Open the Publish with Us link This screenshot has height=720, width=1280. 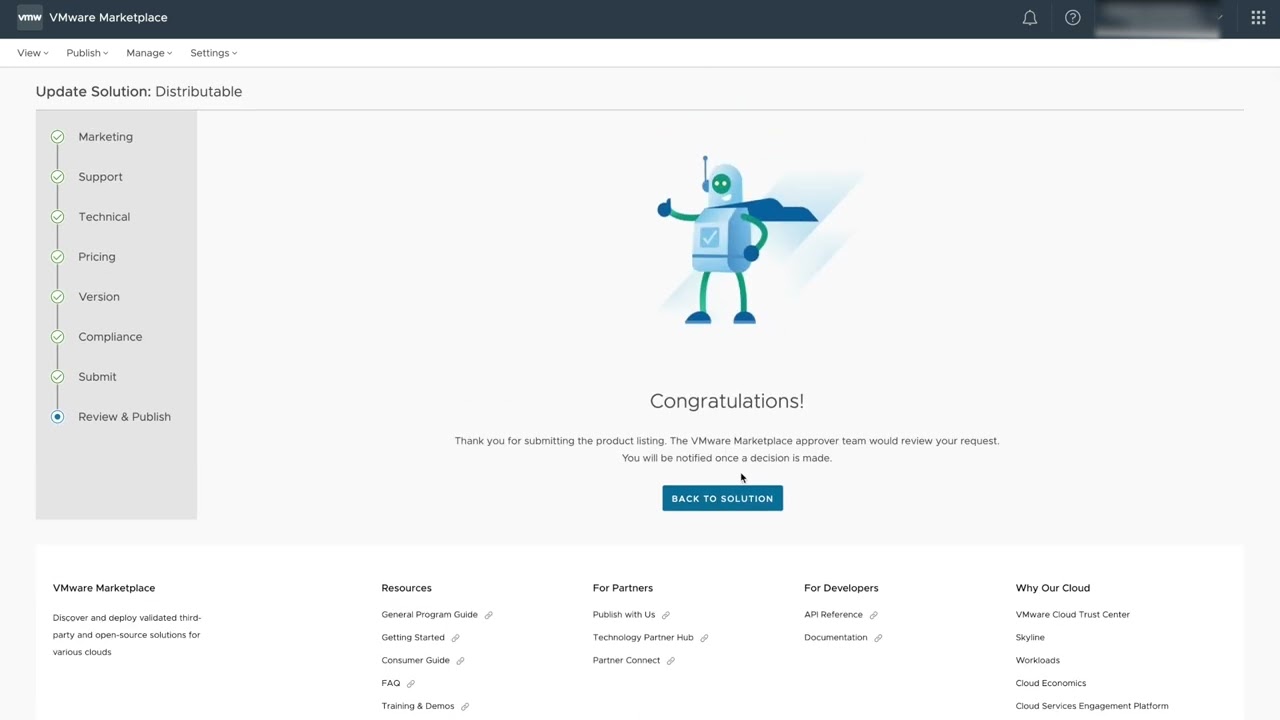coord(624,615)
